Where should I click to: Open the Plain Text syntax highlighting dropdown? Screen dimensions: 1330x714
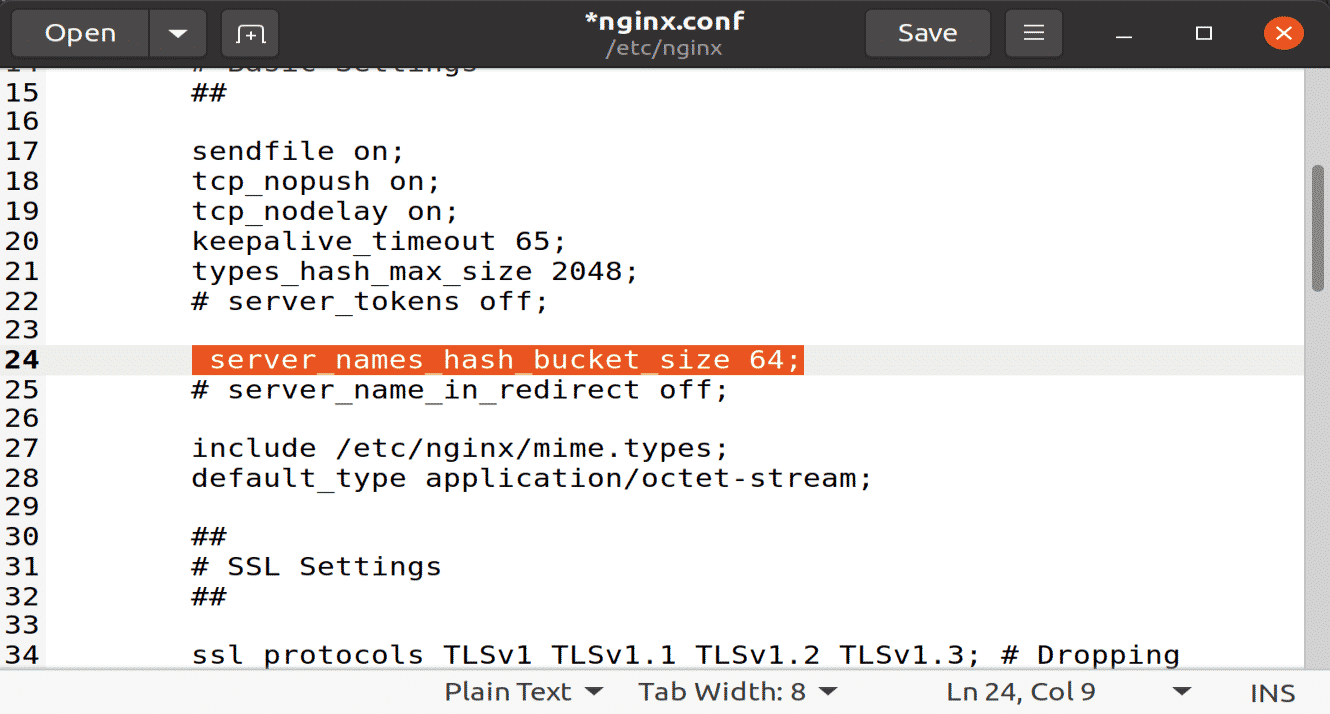521,691
